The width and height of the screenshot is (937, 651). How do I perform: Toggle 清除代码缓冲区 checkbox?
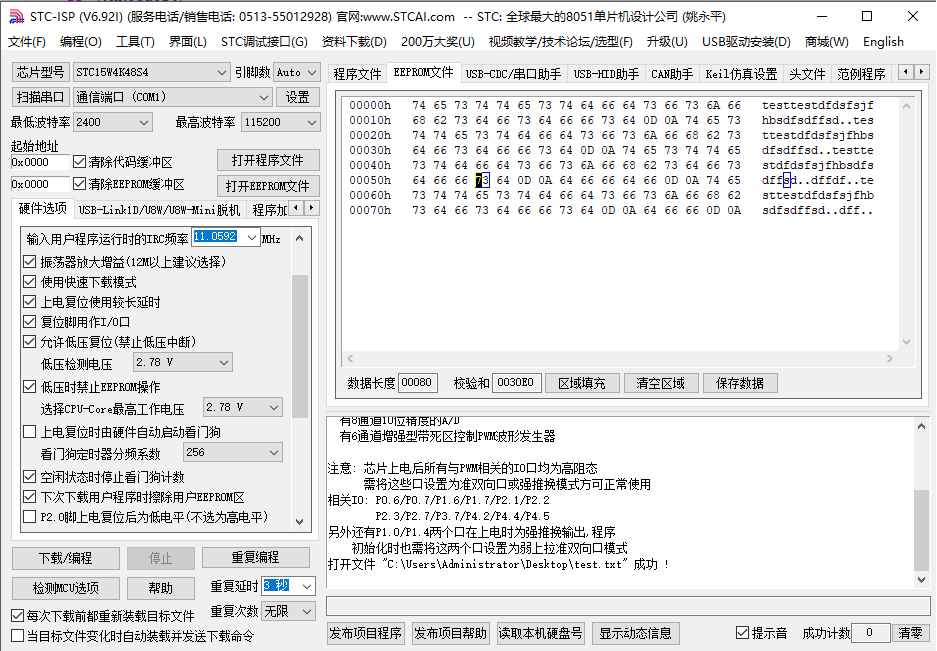click(x=79, y=162)
